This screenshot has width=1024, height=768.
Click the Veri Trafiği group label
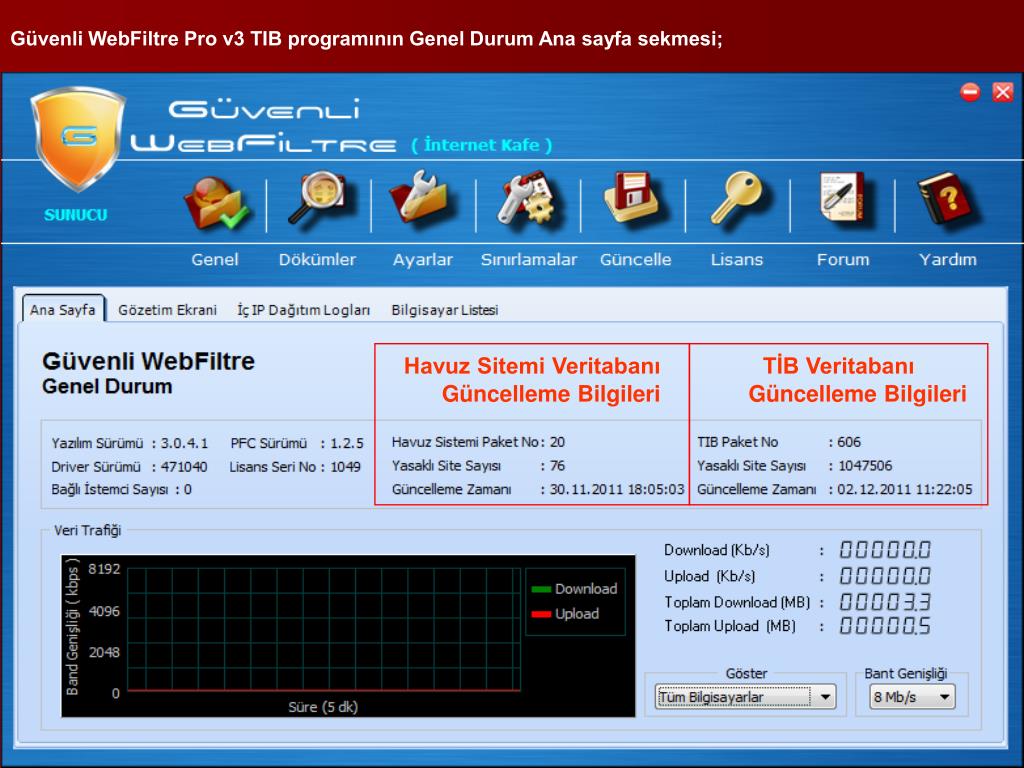pyautogui.click(x=88, y=530)
